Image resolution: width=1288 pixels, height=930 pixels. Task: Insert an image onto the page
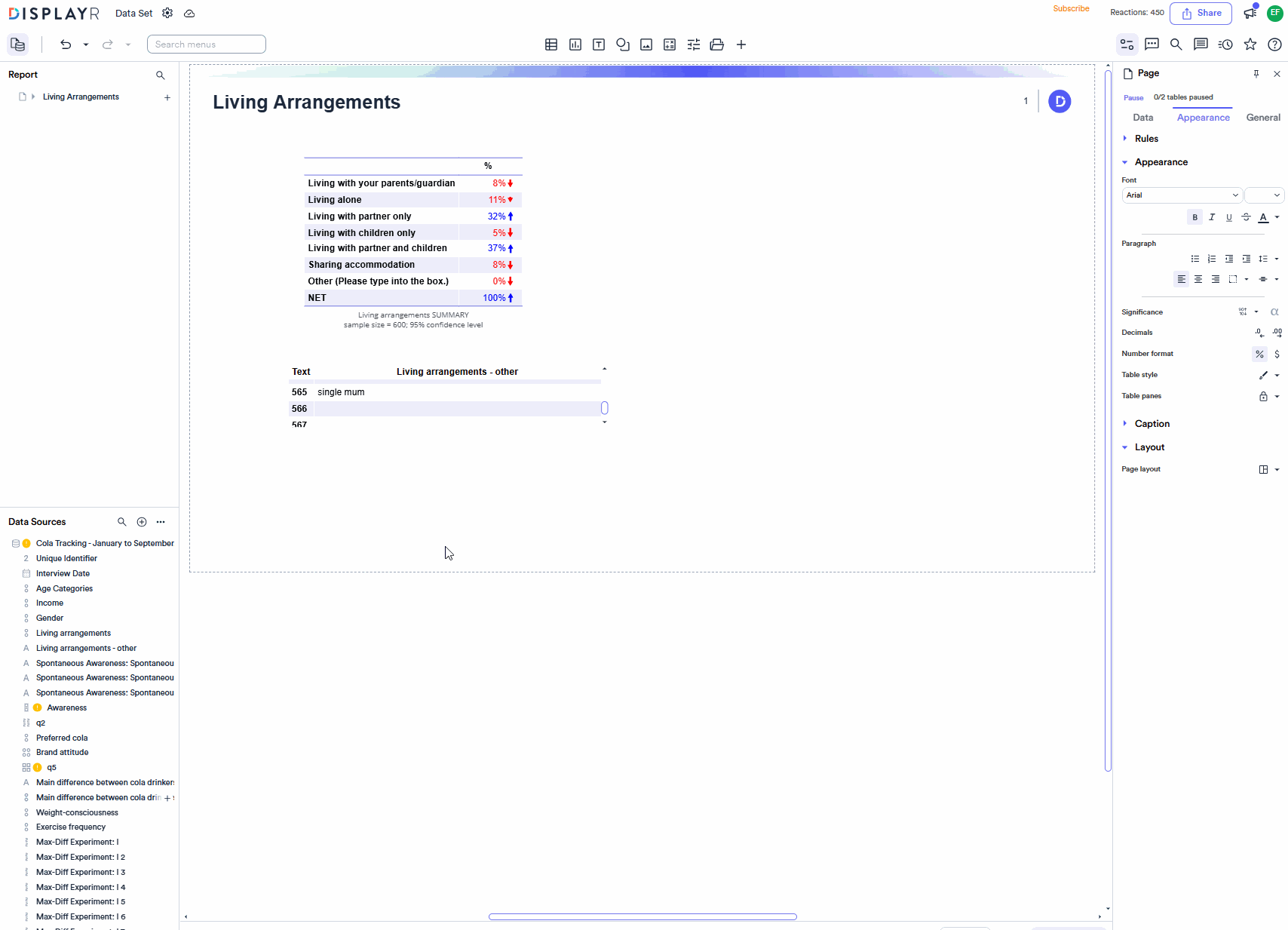click(646, 45)
